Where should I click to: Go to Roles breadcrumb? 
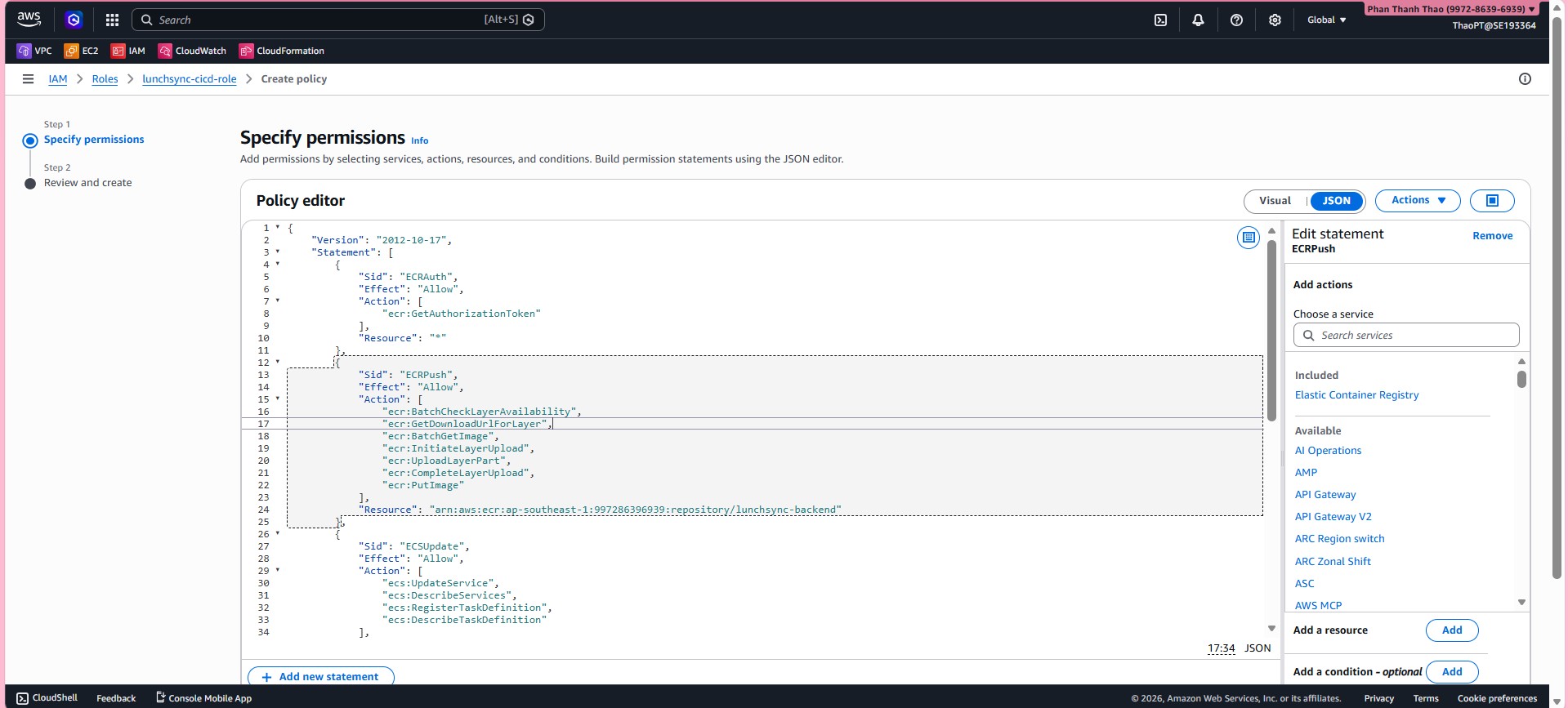pos(105,79)
